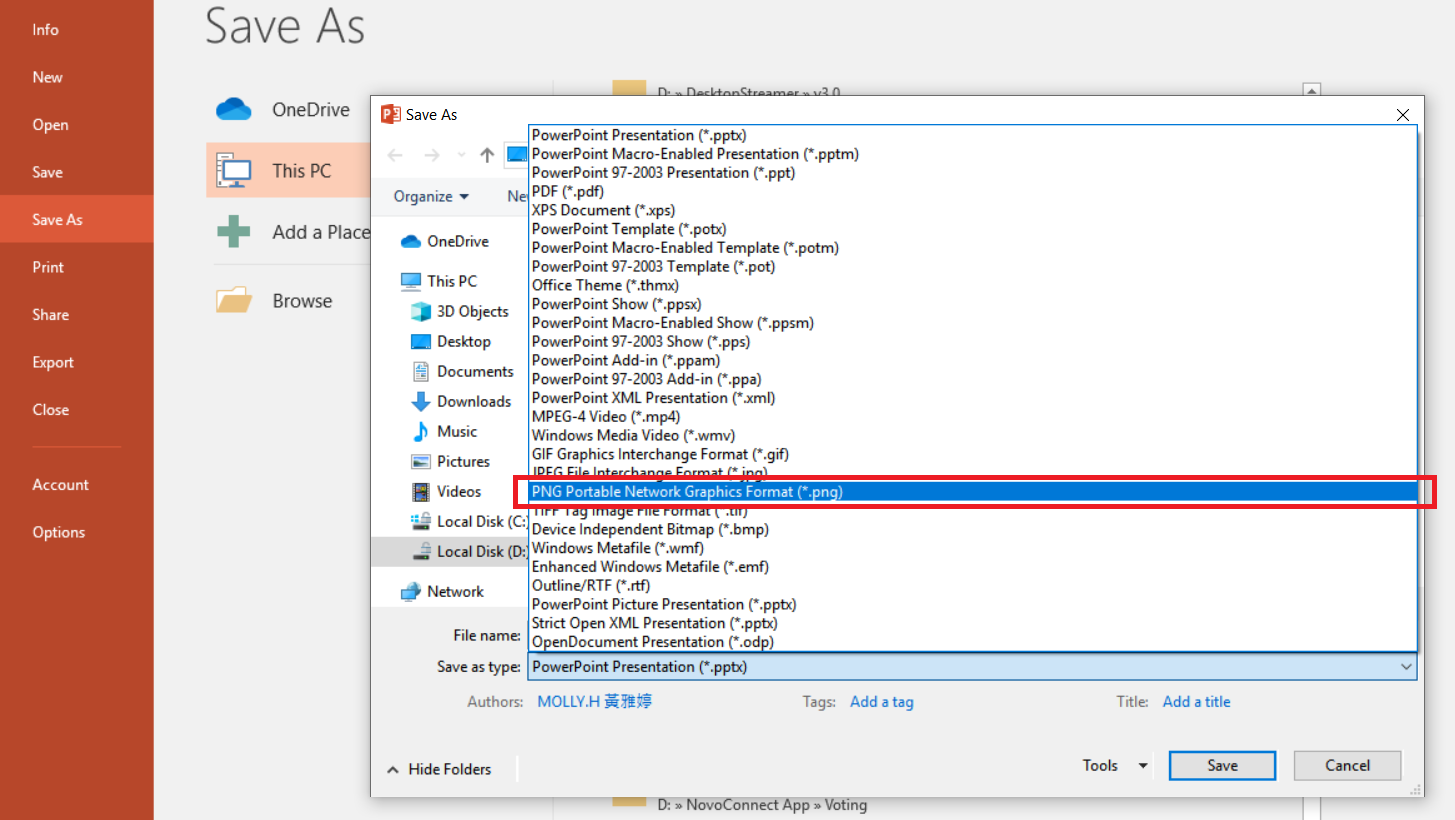Click Add a tag link
The width and height of the screenshot is (1455, 820).
(881, 702)
